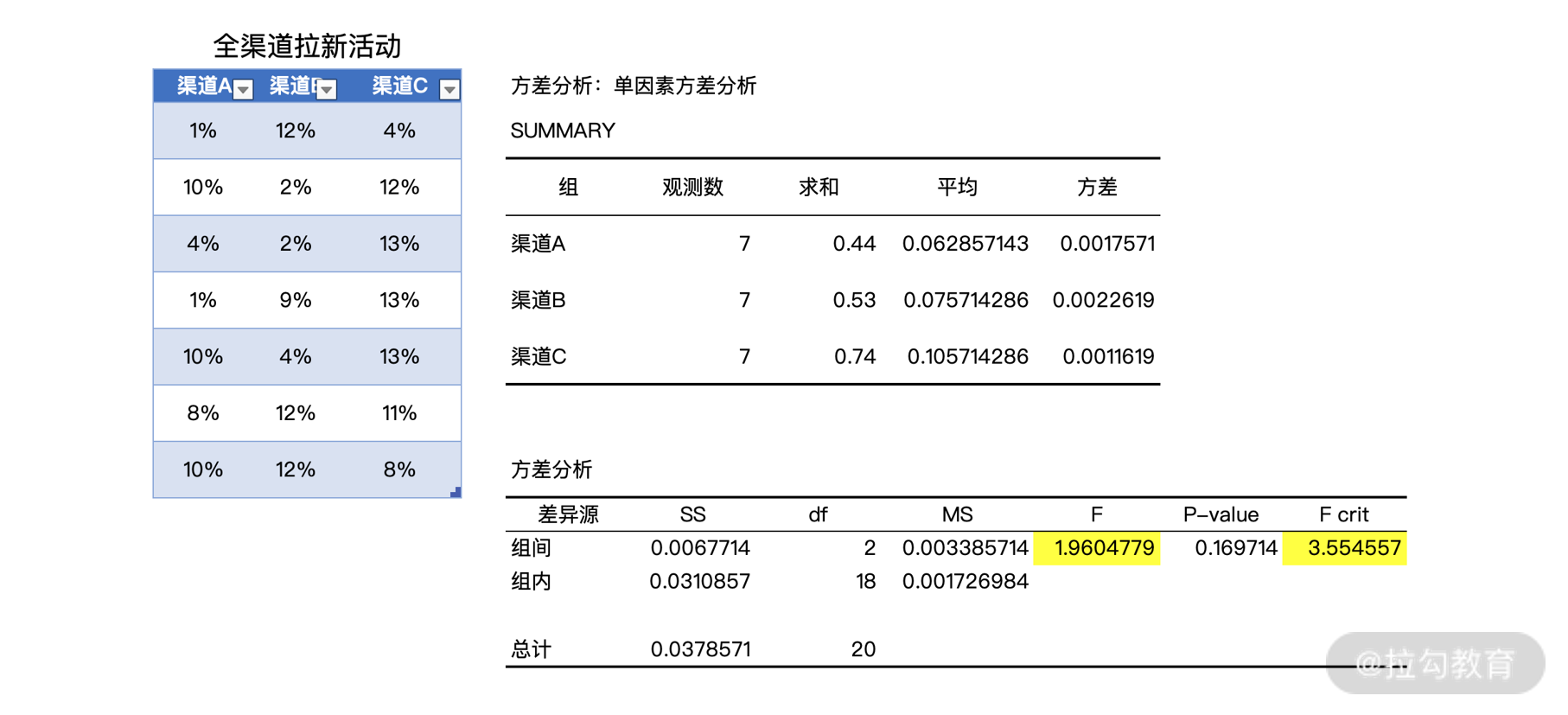Select the 总计 row label

[x=531, y=649]
